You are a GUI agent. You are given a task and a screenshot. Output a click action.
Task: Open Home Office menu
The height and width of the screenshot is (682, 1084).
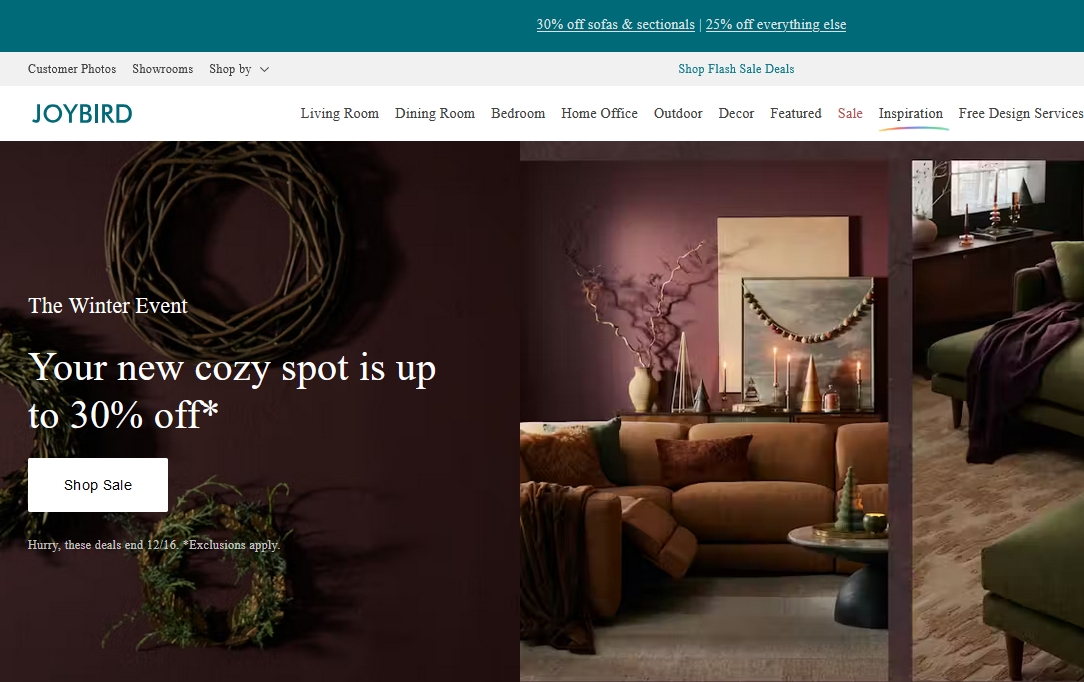pos(599,113)
